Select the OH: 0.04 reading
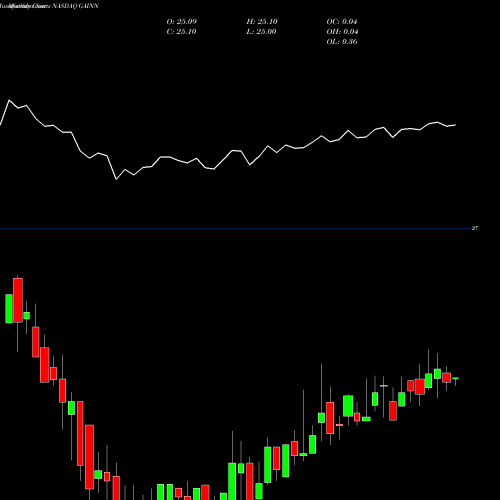This screenshot has width=500, height=500. [342, 32]
